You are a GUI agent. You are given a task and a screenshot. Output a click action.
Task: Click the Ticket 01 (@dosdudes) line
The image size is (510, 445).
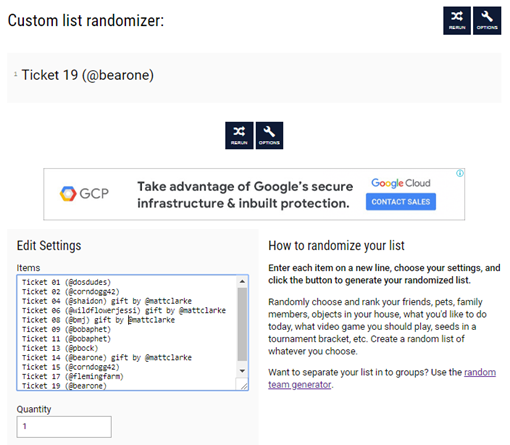(x=66, y=282)
